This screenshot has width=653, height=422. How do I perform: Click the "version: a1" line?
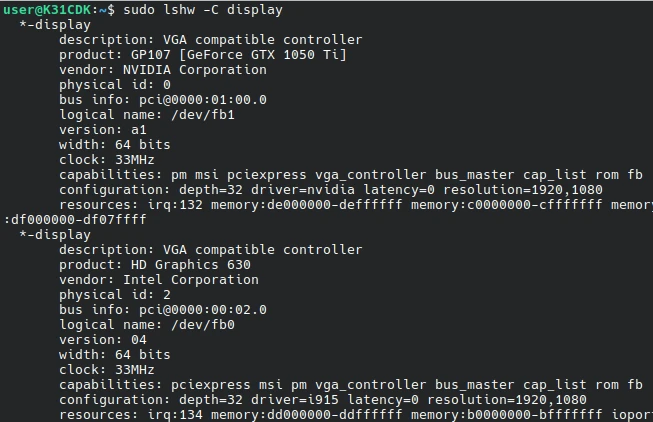[x=103, y=130]
